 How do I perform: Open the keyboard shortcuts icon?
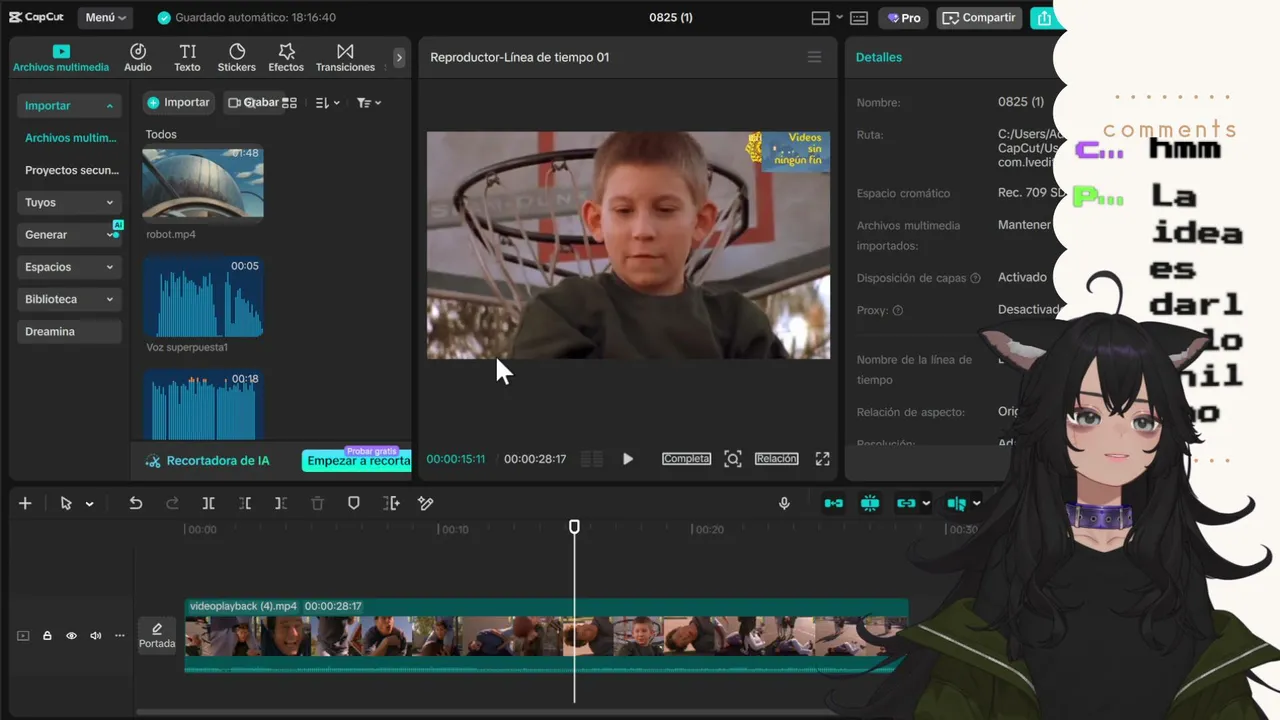pos(859,18)
